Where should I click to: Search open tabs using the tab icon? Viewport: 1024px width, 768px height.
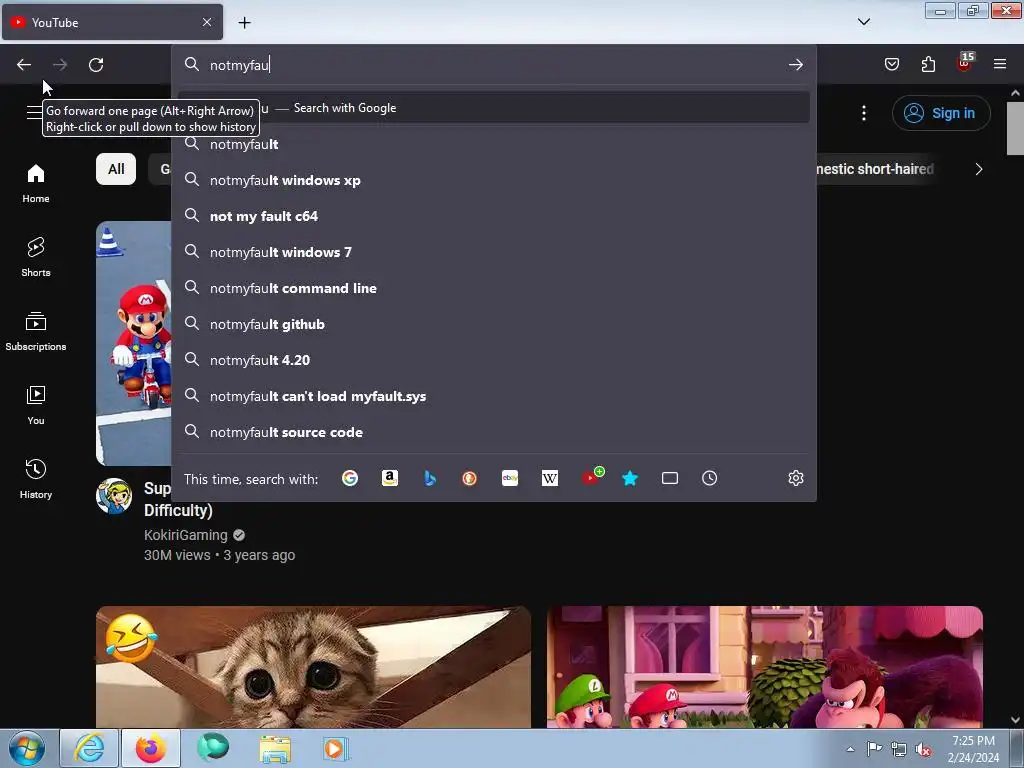[x=670, y=479]
